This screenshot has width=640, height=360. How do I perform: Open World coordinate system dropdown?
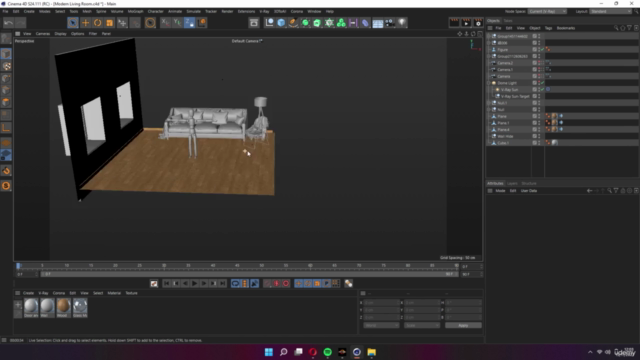(381, 325)
